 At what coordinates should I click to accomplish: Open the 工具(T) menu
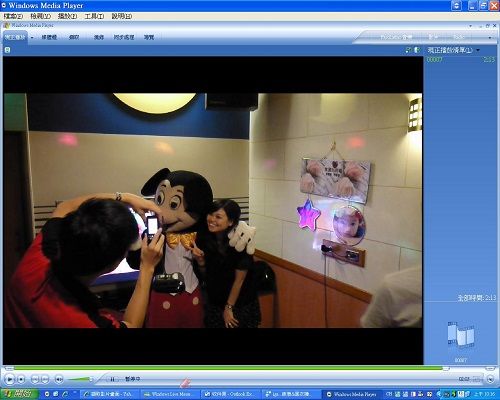click(94, 16)
